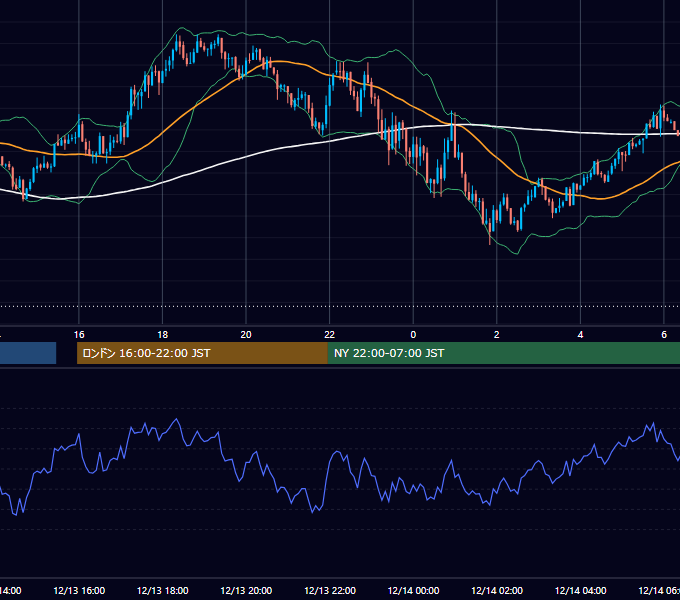Click the 12/13 22:00 date label
The height and width of the screenshot is (600, 680).
(x=330, y=590)
